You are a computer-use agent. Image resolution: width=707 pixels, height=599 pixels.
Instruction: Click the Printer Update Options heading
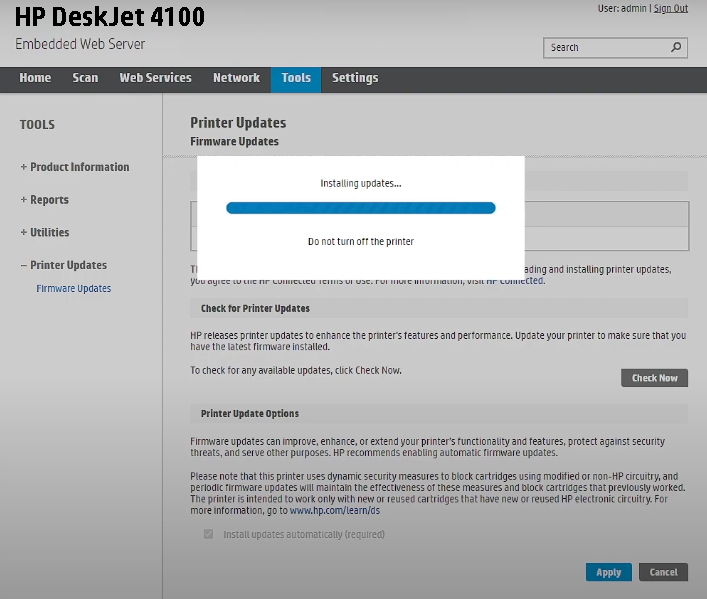point(250,414)
